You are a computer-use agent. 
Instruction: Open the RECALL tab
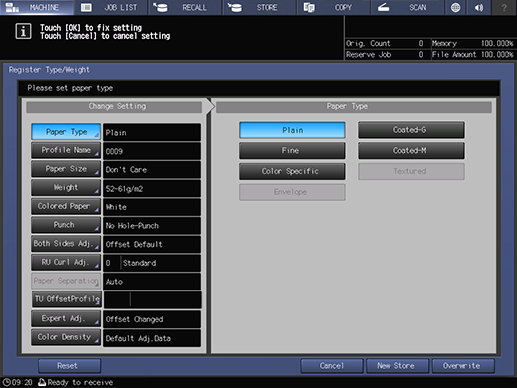tap(185, 7)
